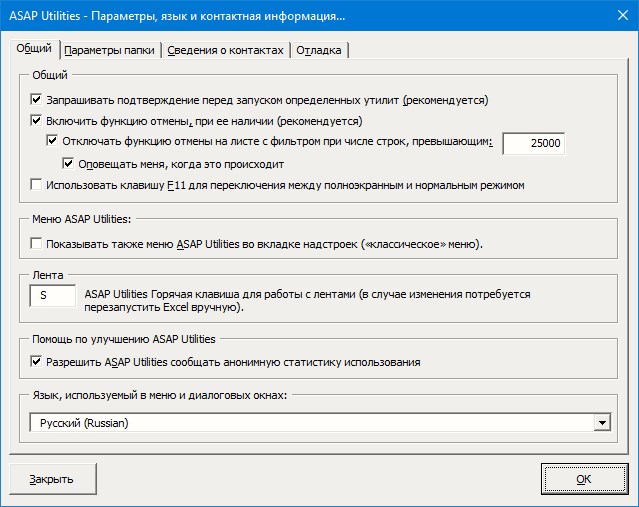Image resolution: width=639 pixels, height=507 pixels.
Task: Switch to the Параметры папки tab
Action: (110, 50)
